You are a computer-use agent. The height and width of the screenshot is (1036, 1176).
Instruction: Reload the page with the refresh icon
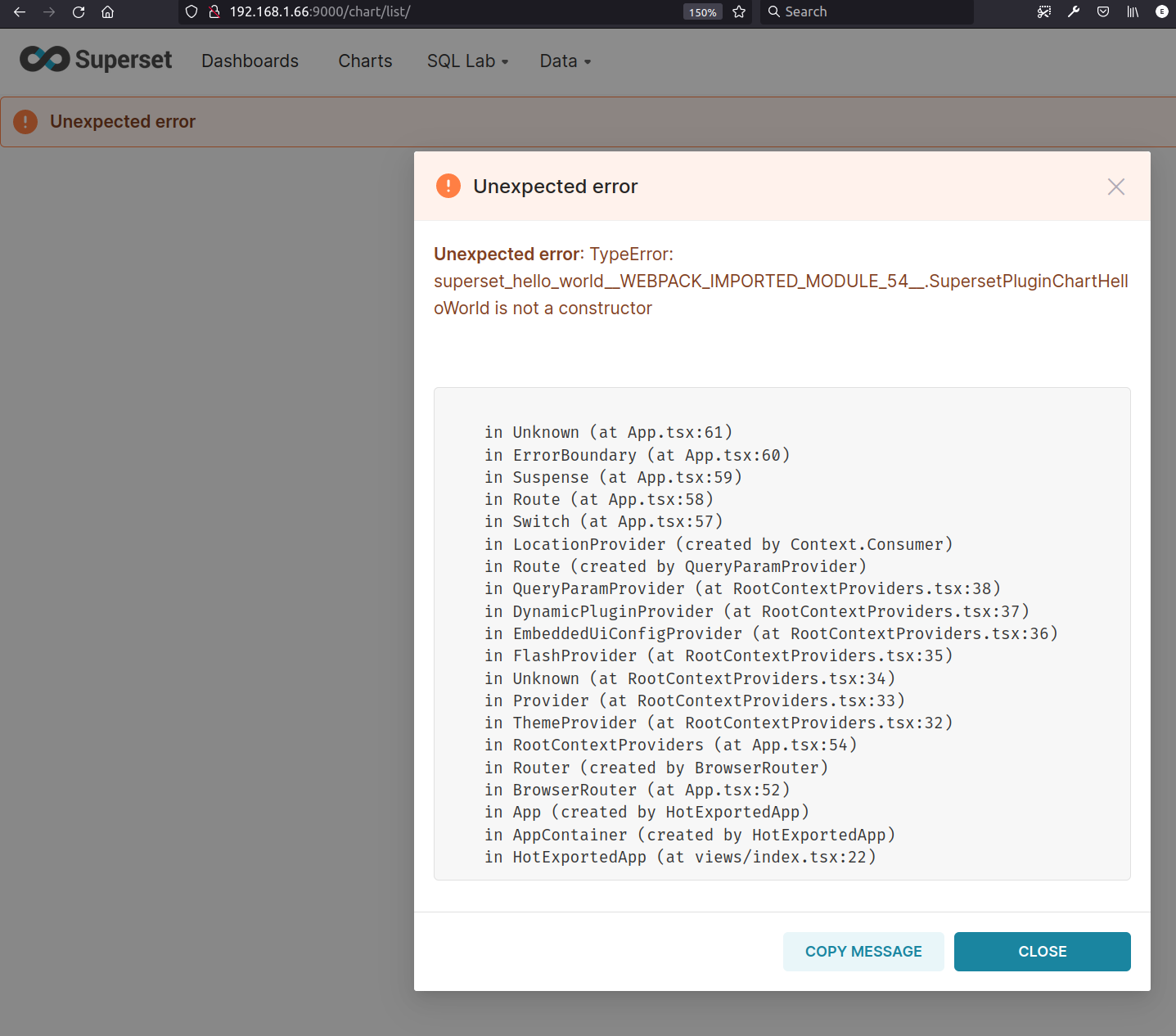coord(78,12)
